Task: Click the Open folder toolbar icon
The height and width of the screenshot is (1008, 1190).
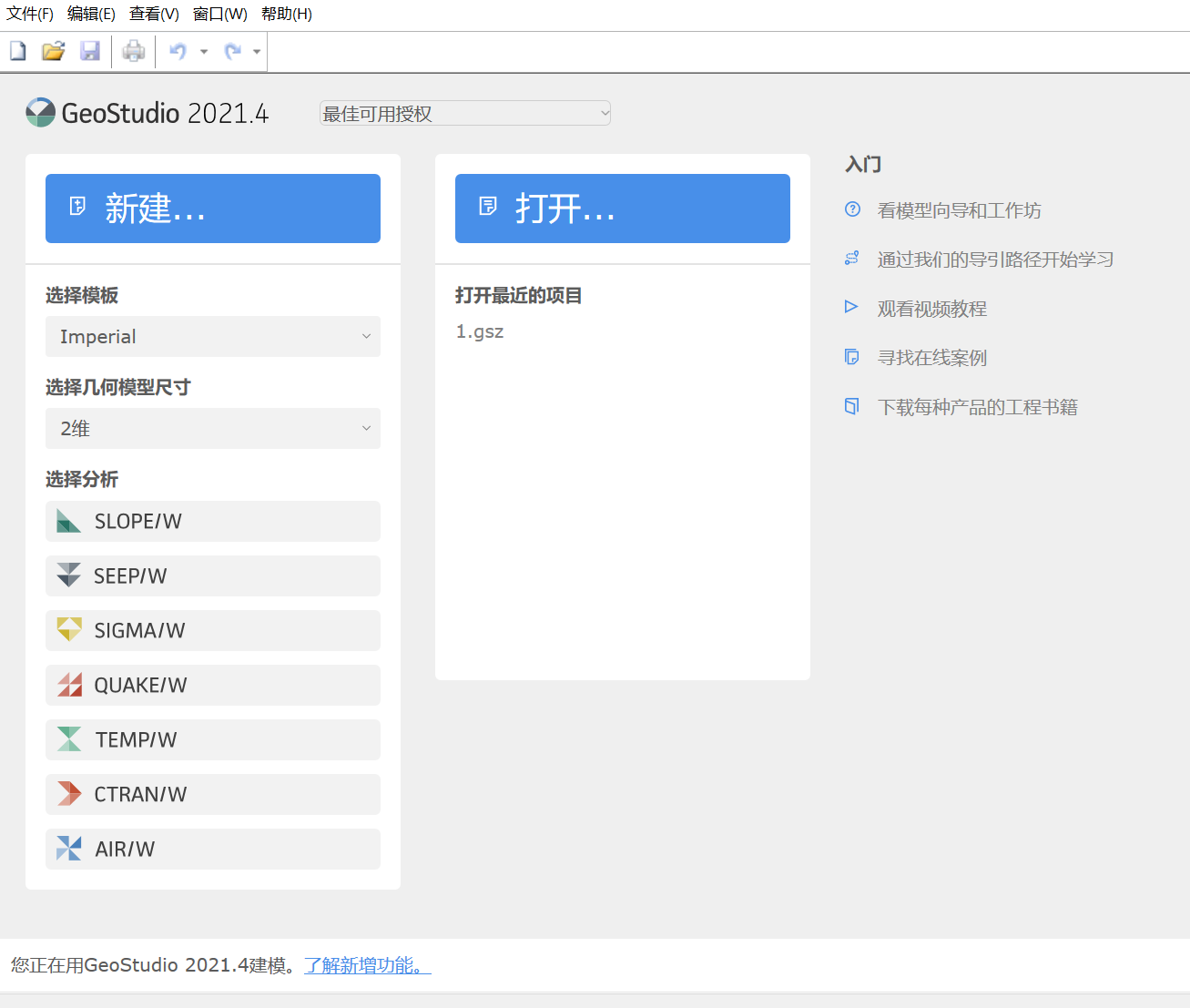Action: click(54, 51)
